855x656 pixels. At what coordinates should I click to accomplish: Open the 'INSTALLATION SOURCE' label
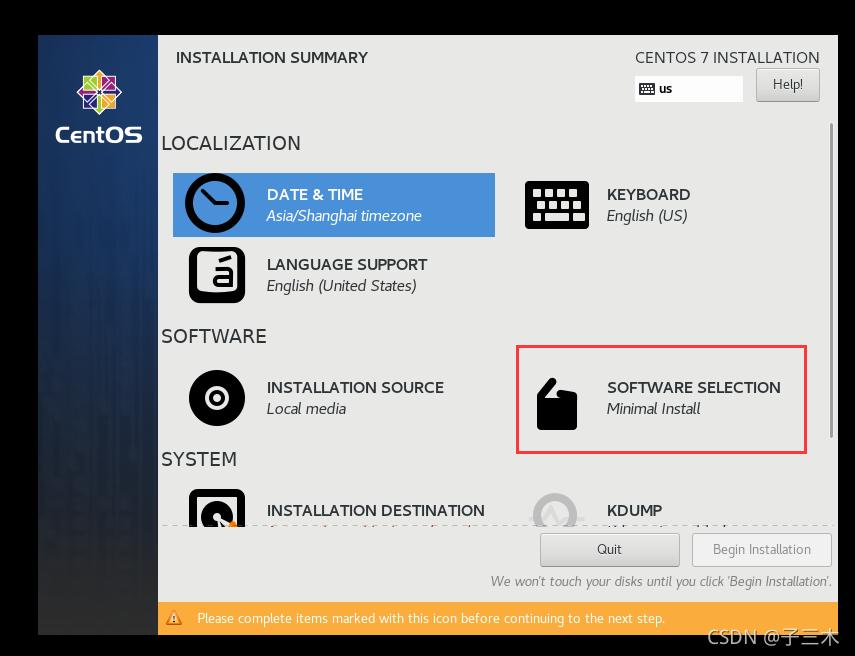(355, 388)
